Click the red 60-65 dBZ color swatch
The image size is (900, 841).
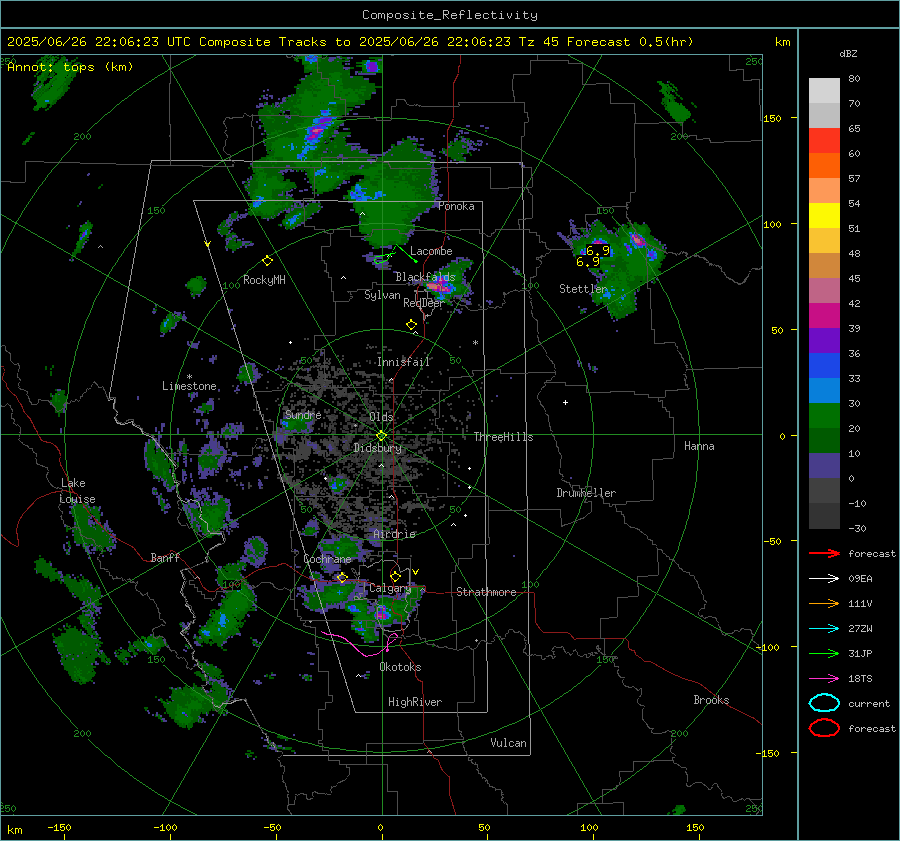(x=824, y=141)
